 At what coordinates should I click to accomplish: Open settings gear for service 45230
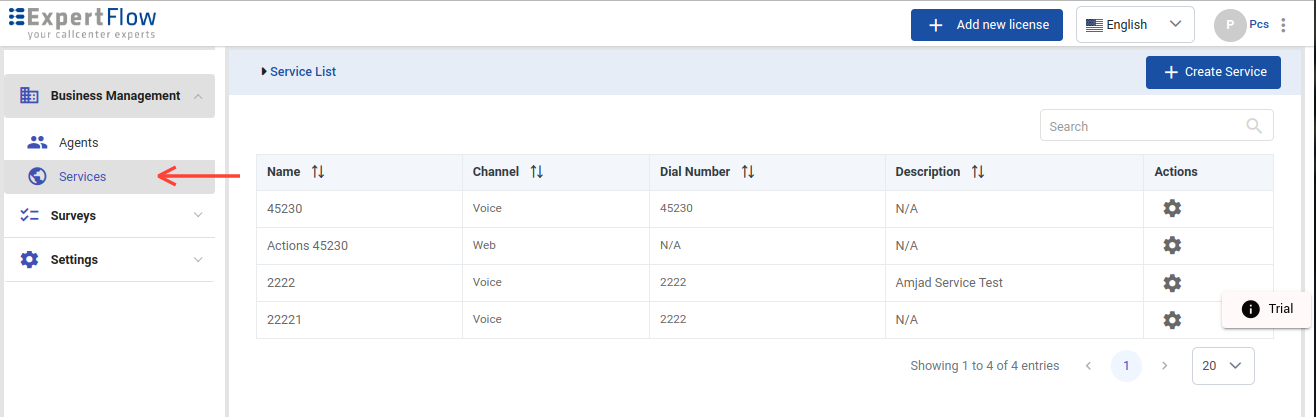pyautogui.click(x=1172, y=208)
